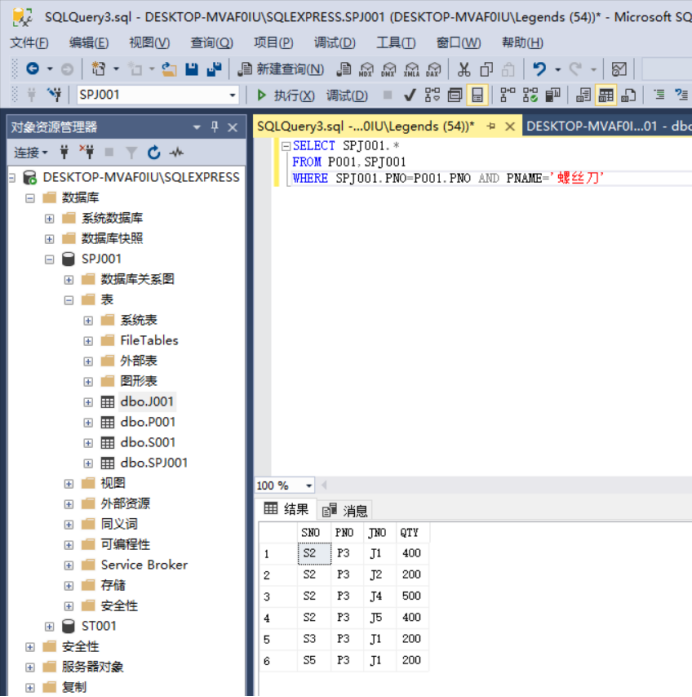
Task: Select the Service Broker folder
Action: pyautogui.click(x=144, y=565)
